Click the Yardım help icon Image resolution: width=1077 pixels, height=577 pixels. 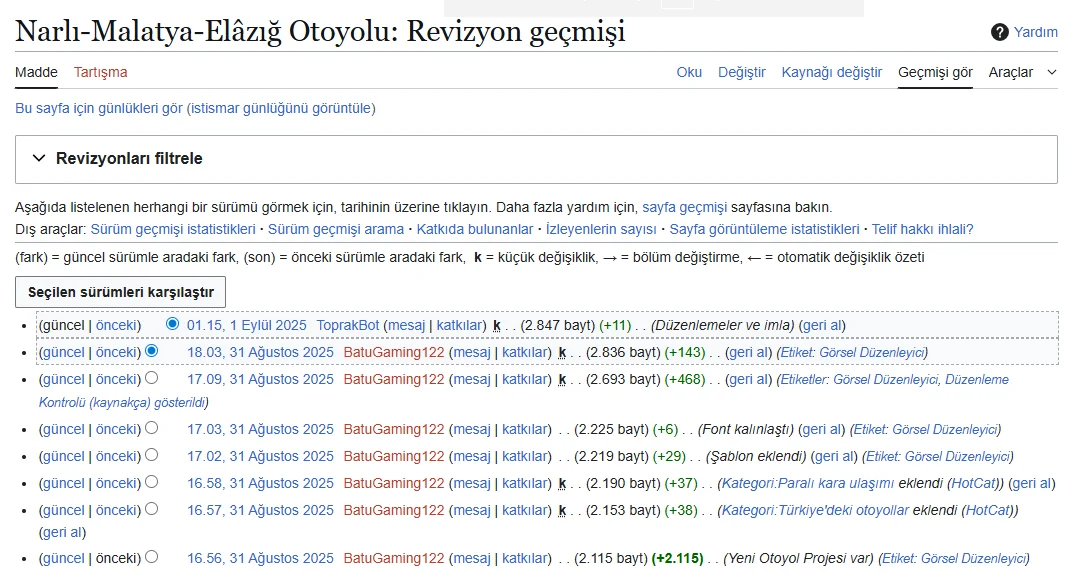pyautogui.click(x=999, y=32)
